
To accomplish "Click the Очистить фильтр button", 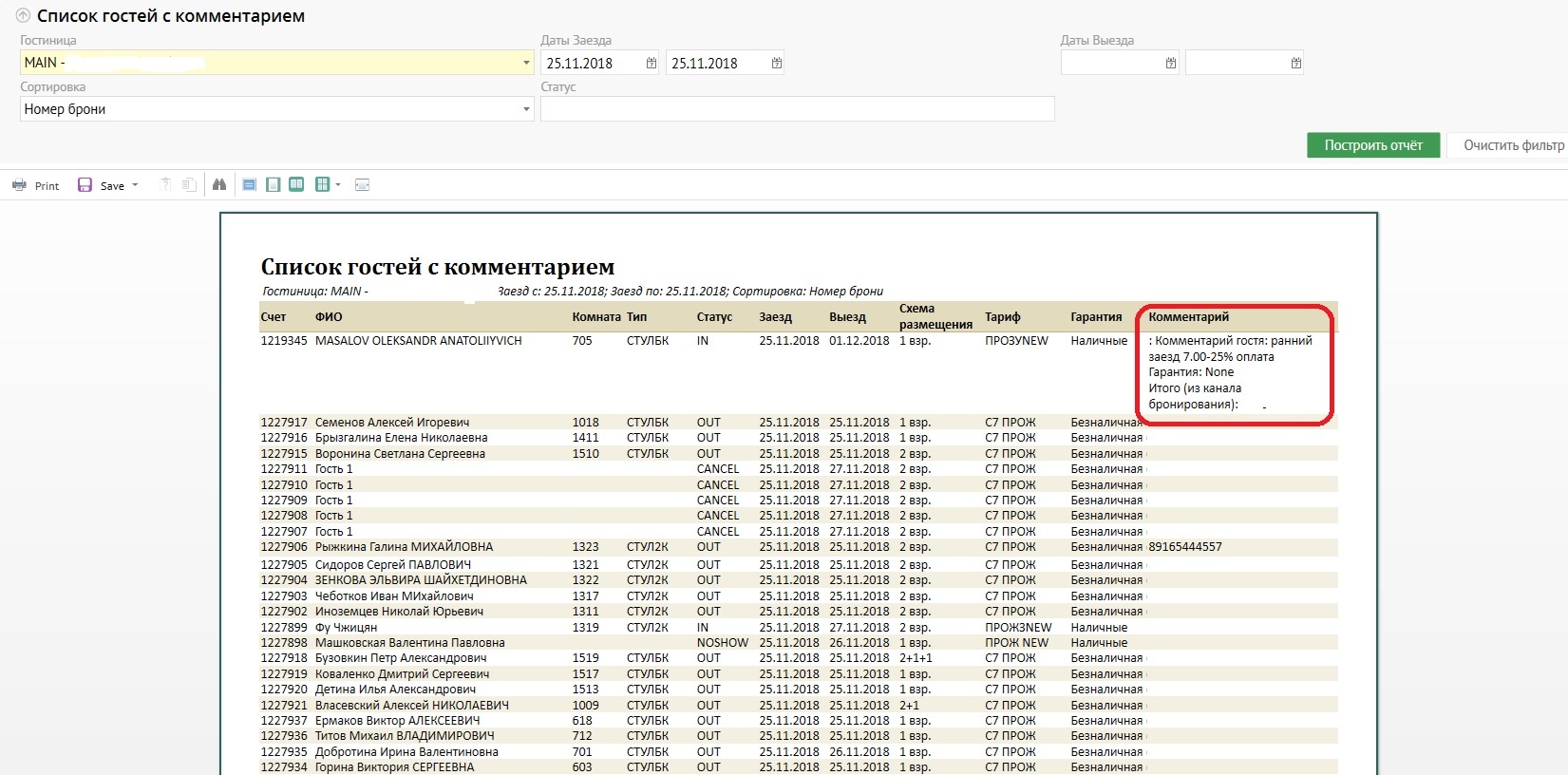I will click(x=1512, y=145).
